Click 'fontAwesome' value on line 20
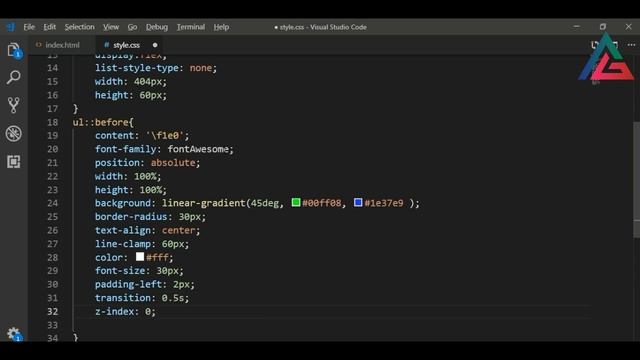This screenshot has width=640, height=360. point(198,149)
